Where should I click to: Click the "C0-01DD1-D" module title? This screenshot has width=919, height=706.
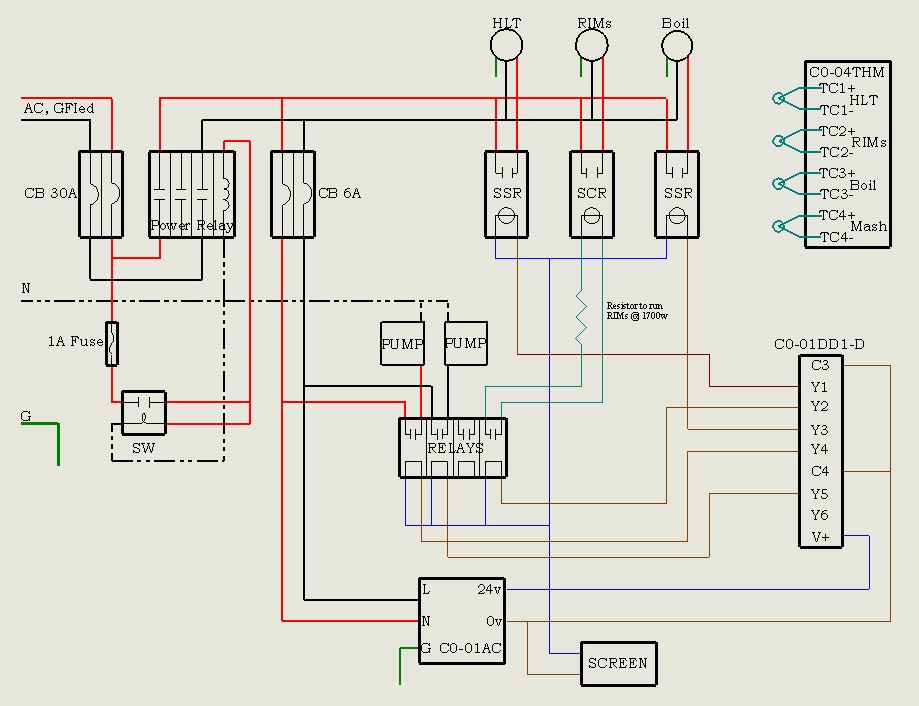(819, 345)
